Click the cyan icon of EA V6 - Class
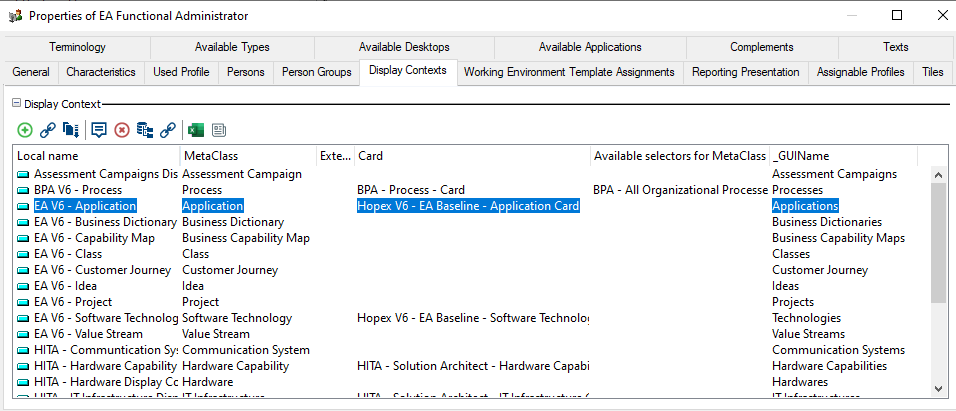The width and height of the screenshot is (956, 411). [x=23, y=254]
